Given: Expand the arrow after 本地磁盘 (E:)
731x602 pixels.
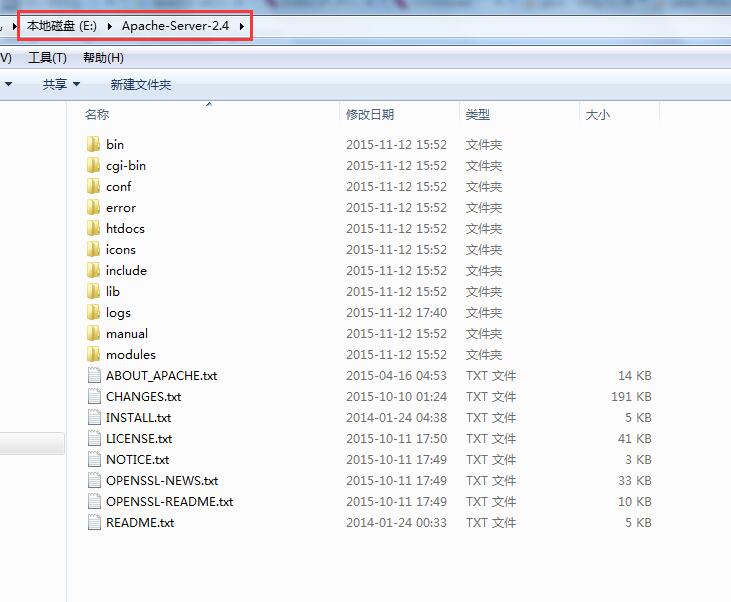Looking at the screenshot, I should coord(110,26).
